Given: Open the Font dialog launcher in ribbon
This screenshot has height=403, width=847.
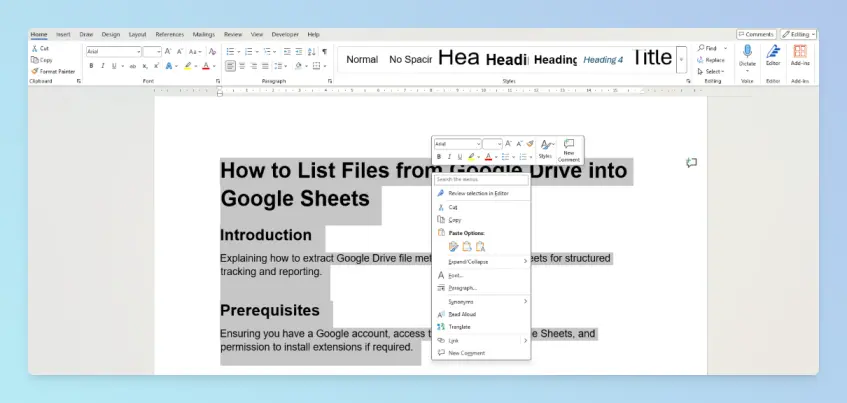Looking at the screenshot, I should point(218,81).
